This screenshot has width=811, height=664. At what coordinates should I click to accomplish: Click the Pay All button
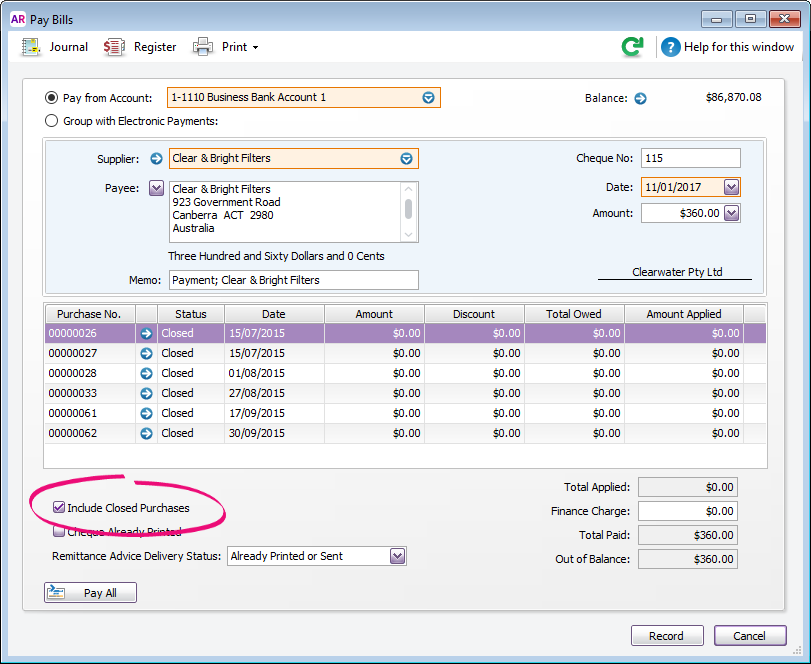tap(90, 593)
